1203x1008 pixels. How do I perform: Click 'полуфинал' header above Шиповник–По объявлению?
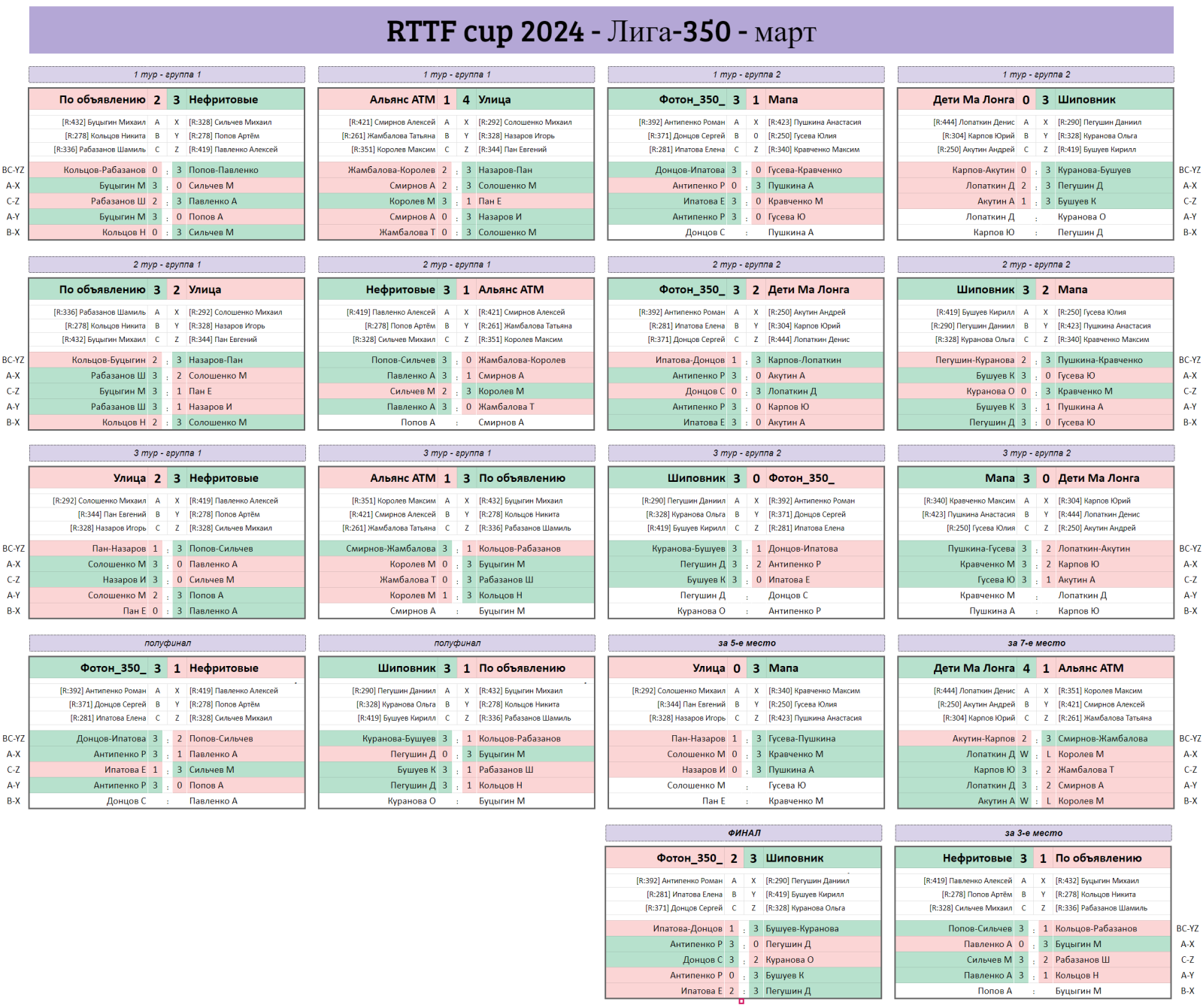[457, 643]
